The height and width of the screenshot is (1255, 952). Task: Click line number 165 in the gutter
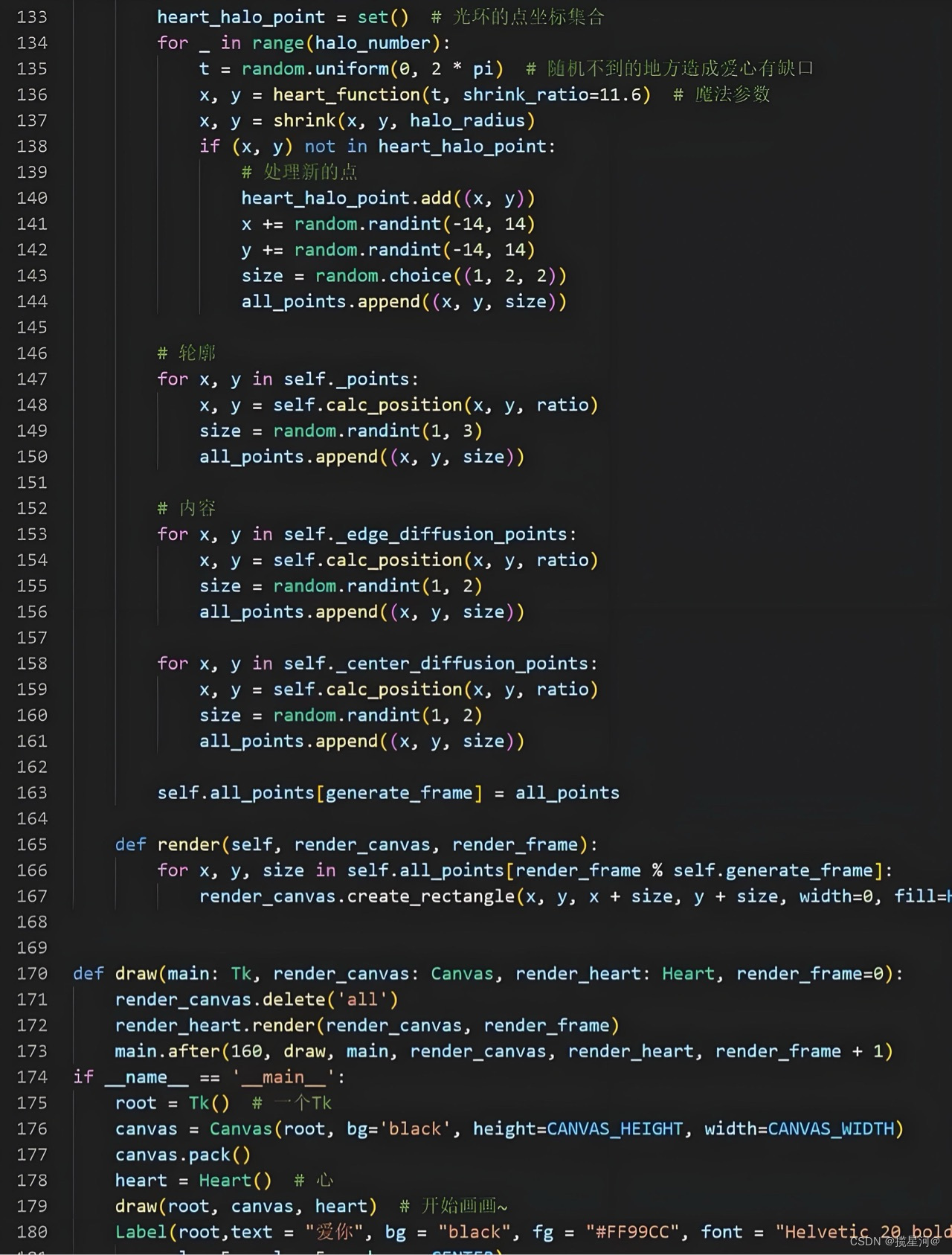pos(31,844)
